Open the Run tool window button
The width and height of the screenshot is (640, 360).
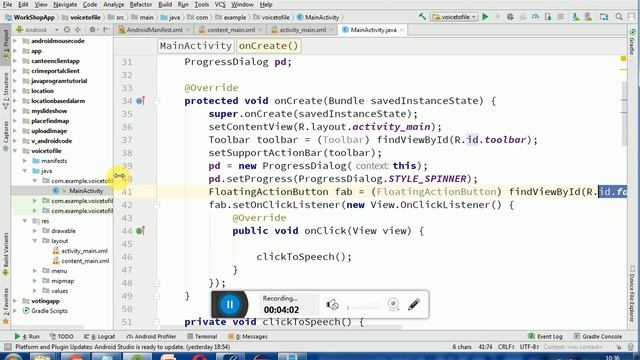(x=27, y=337)
